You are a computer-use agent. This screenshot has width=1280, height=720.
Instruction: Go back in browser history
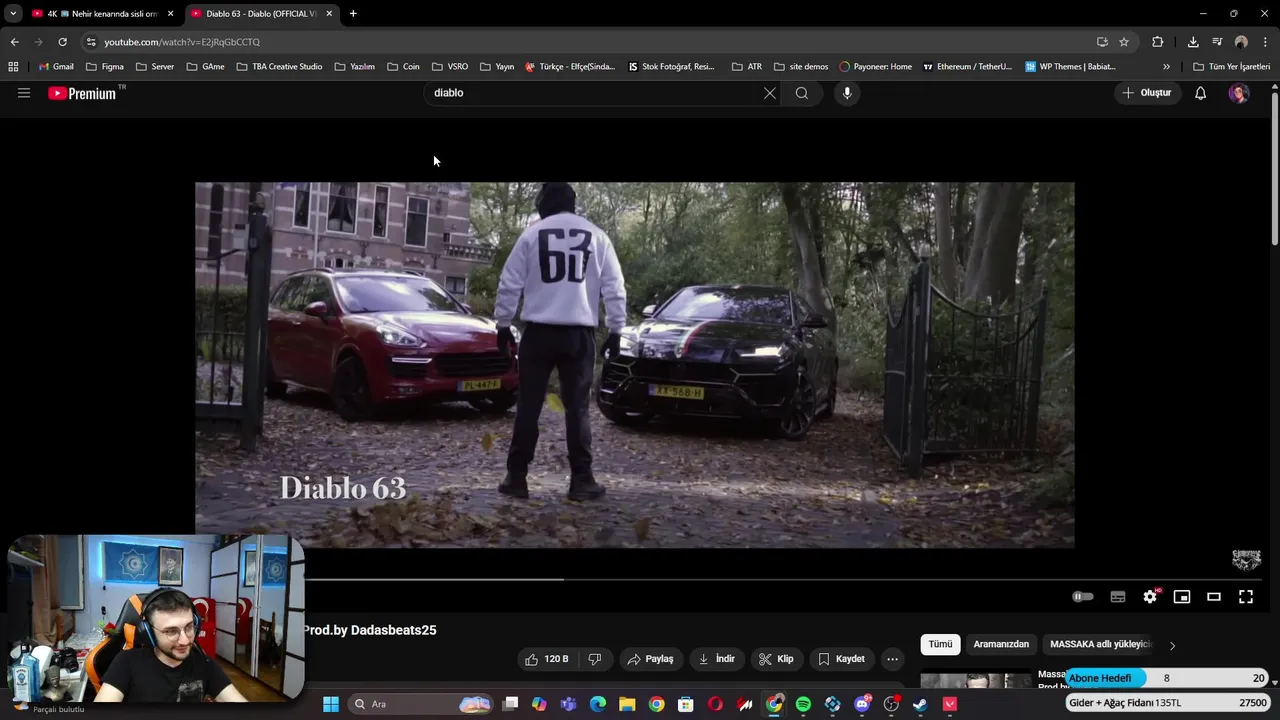(14, 42)
